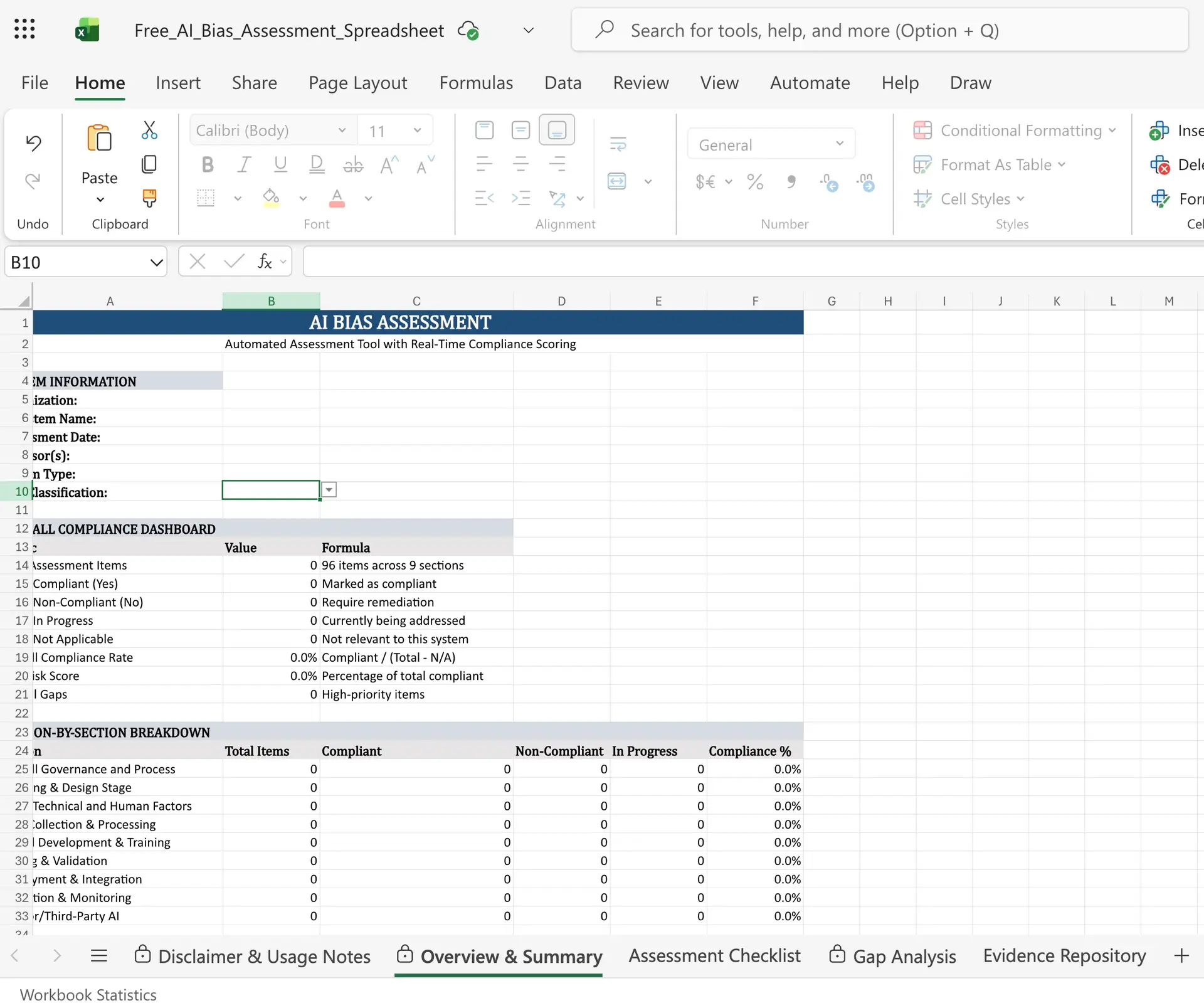This screenshot has height=1003, width=1204.
Task: Toggle bold formatting
Action: coord(207,164)
